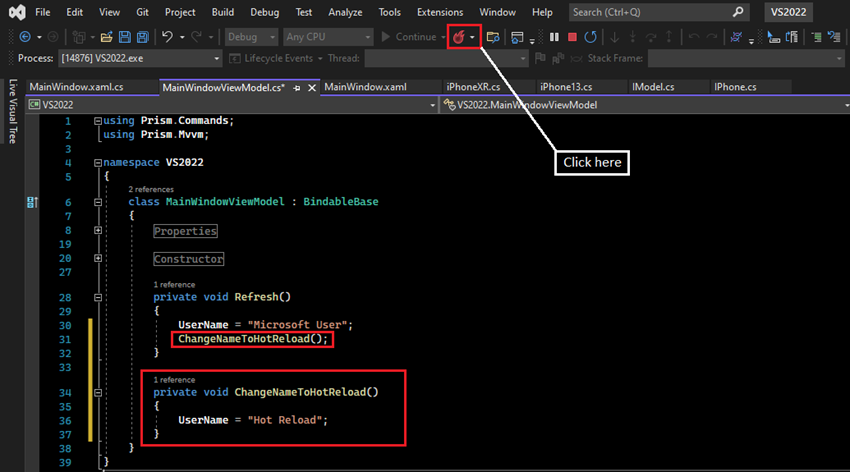The height and width of the screenshot is (472, 850).
Task: Collapse the MainWindowViewModel class block
Action: 98,202
